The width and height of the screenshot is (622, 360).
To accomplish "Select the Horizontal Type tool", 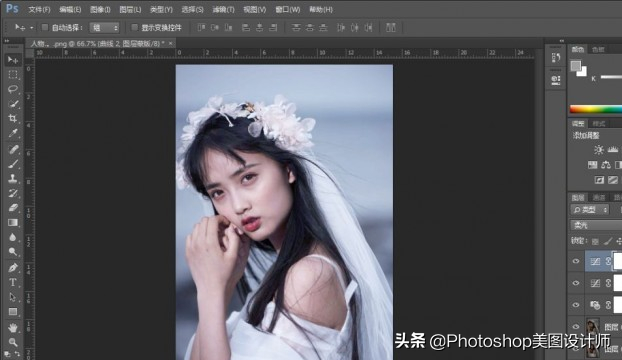I will 13,282.
